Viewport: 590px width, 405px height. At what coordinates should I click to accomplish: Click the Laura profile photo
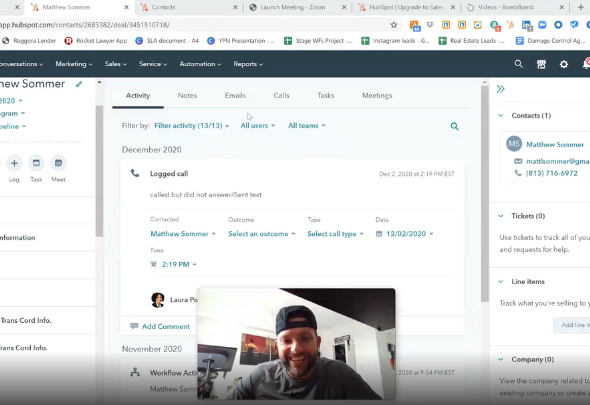158,300
